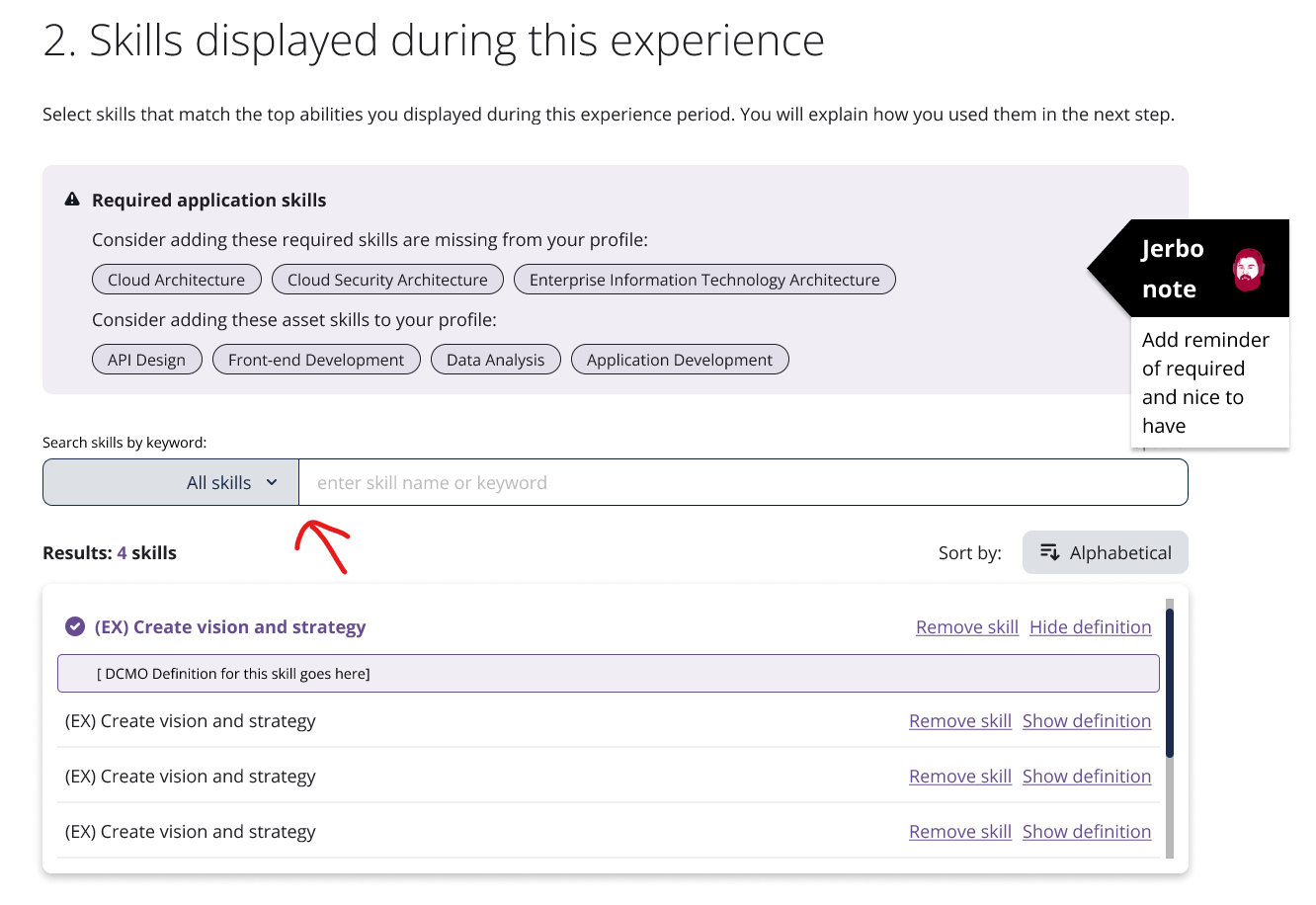
Task: Add the Enterprise Information Technology Architecture skill
Action: 703,279
